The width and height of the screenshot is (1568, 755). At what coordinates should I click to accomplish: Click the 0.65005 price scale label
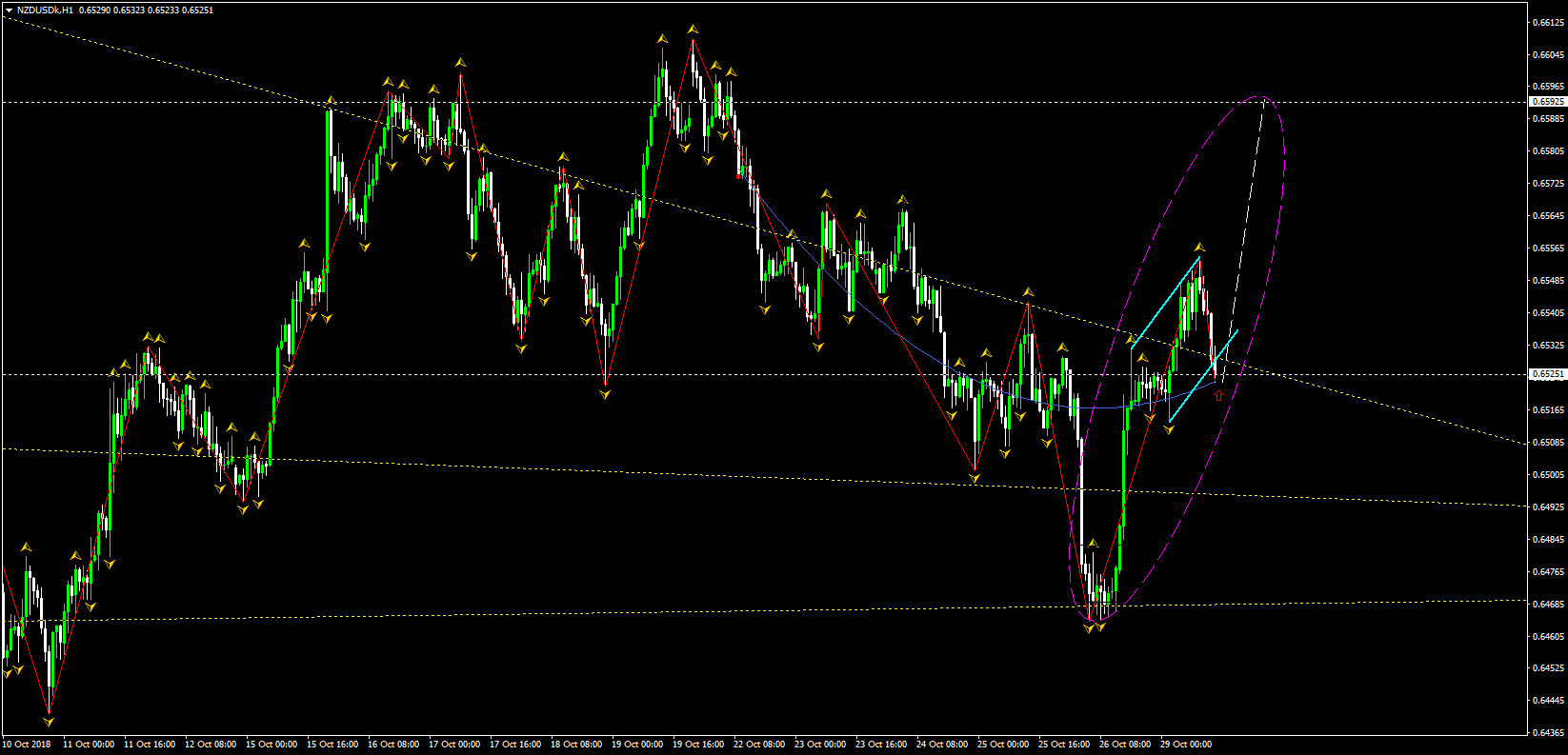click(1549, 474)
